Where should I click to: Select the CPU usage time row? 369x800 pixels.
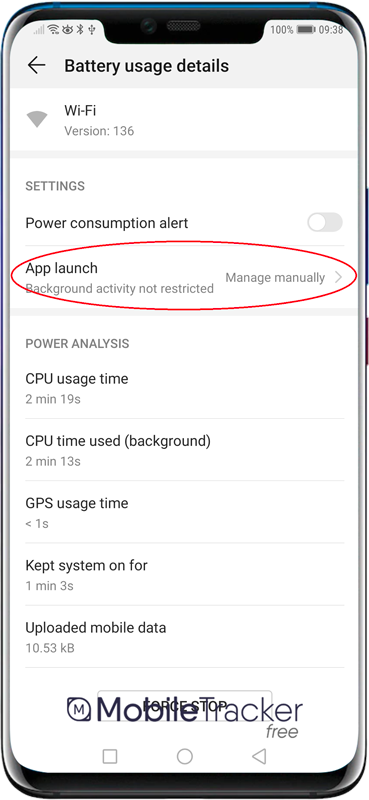pyautogui.click(x=184, y=388)
